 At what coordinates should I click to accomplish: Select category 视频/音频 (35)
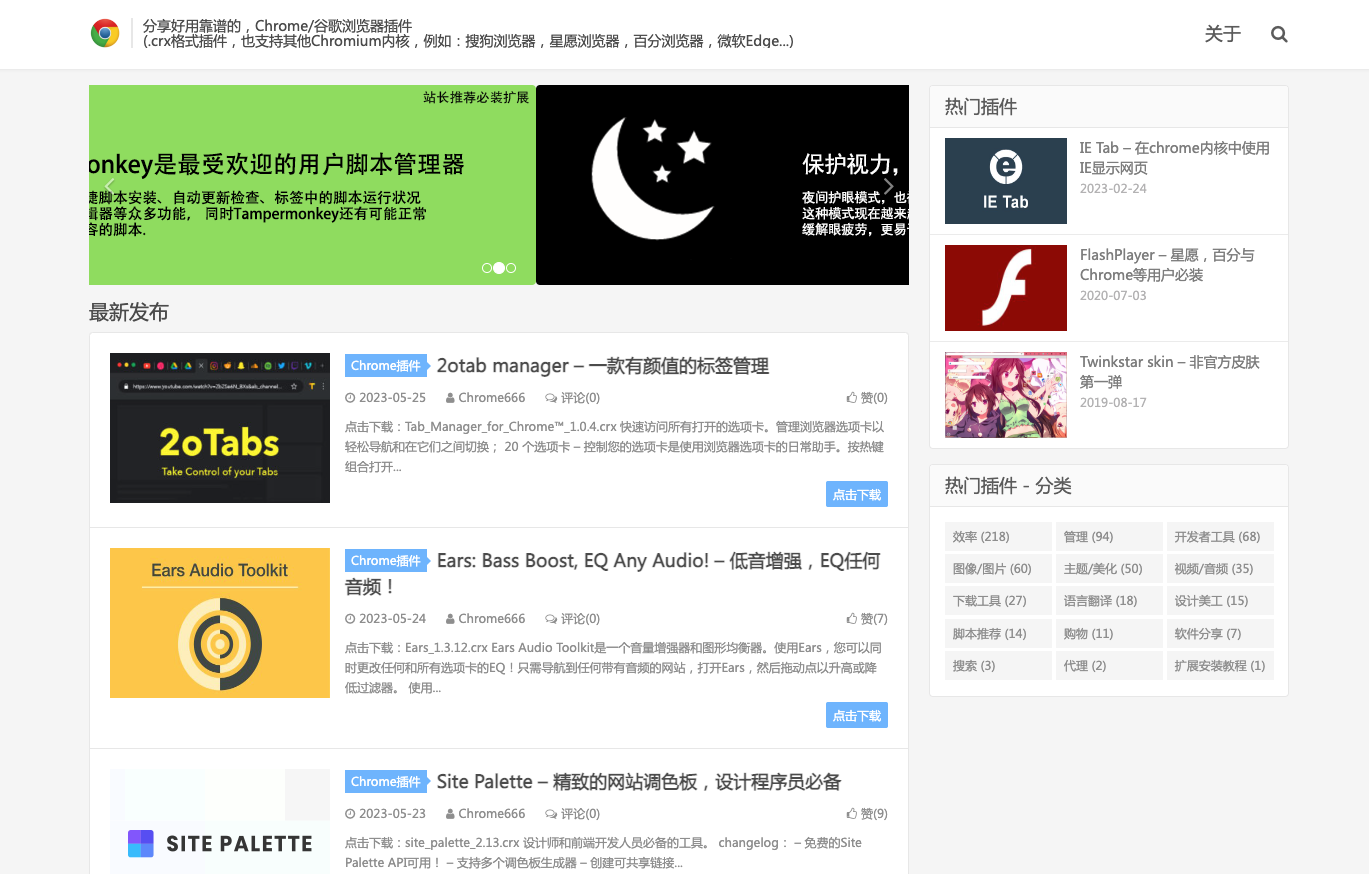point(1220,569)
